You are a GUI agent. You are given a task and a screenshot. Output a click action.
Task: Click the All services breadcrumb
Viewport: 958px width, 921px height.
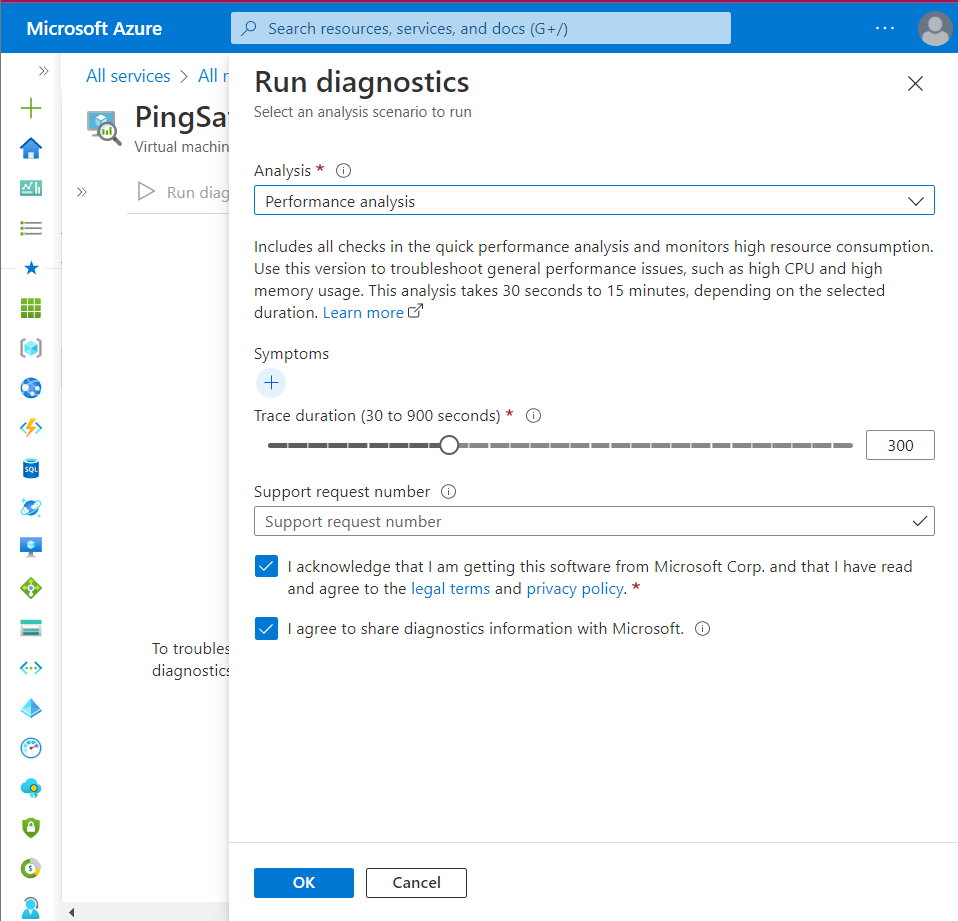128,76
